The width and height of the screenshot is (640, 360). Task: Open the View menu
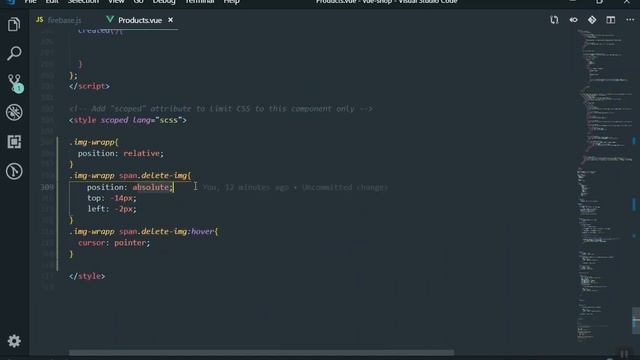[x=116, y=2]
